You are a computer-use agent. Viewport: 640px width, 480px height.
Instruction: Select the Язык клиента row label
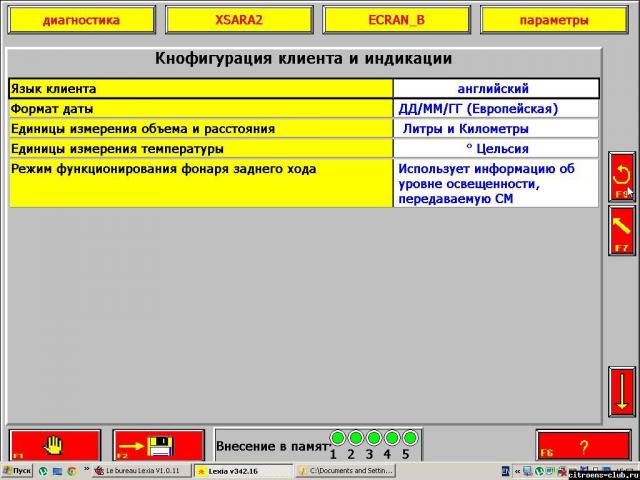pyautogui.click(x=201, y=89)
